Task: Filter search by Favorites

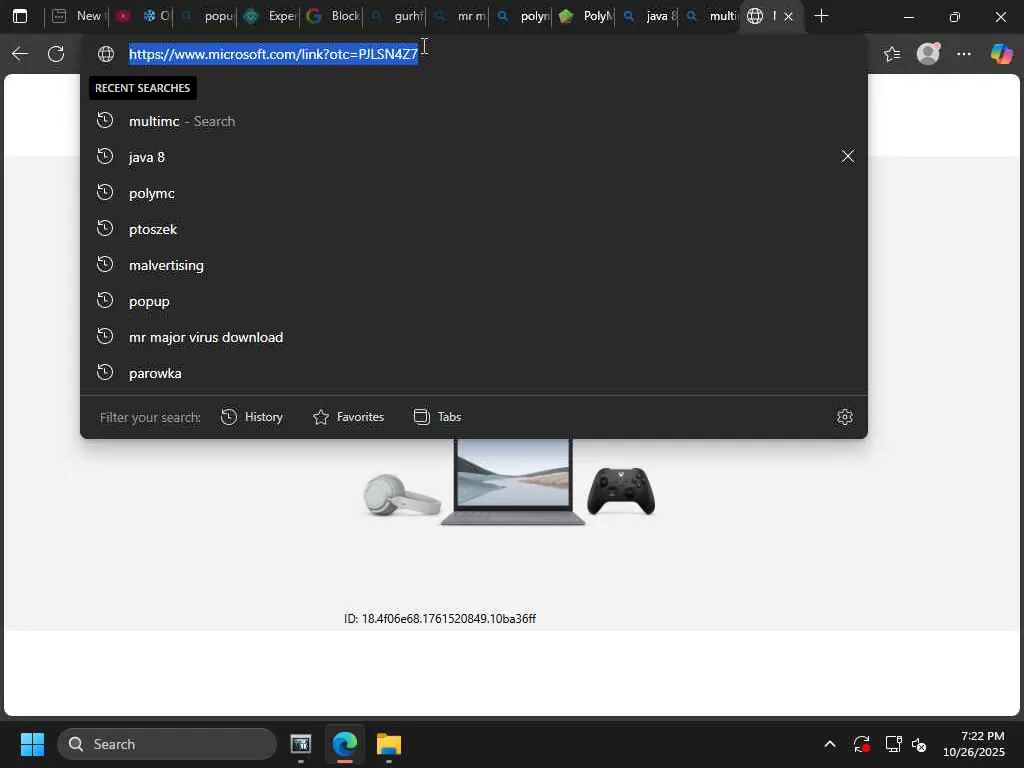Action: 348,417
